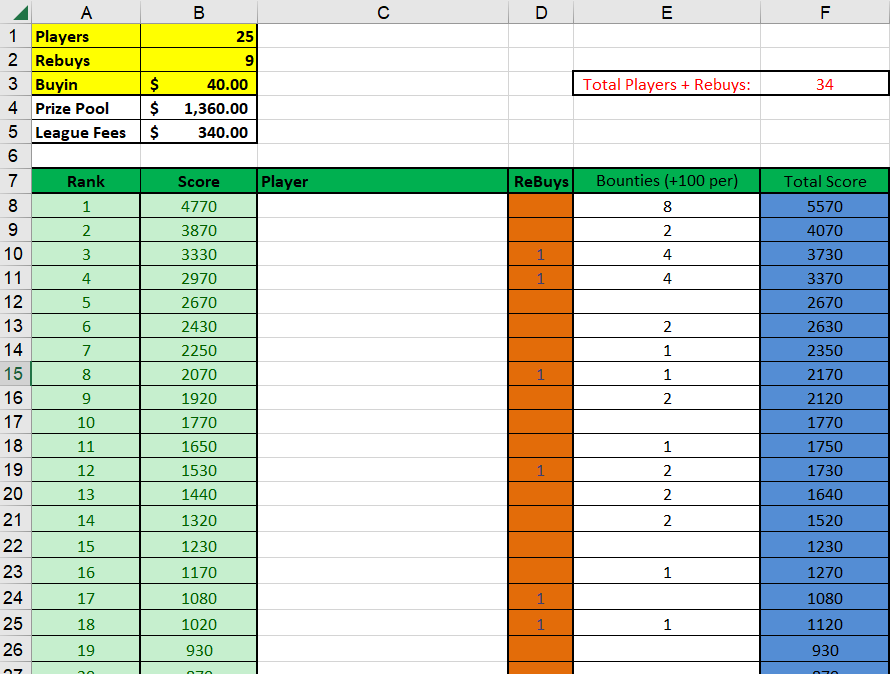Click empty player cell for rank 1
Screen dimensions: 890x674
coord(383,206)
